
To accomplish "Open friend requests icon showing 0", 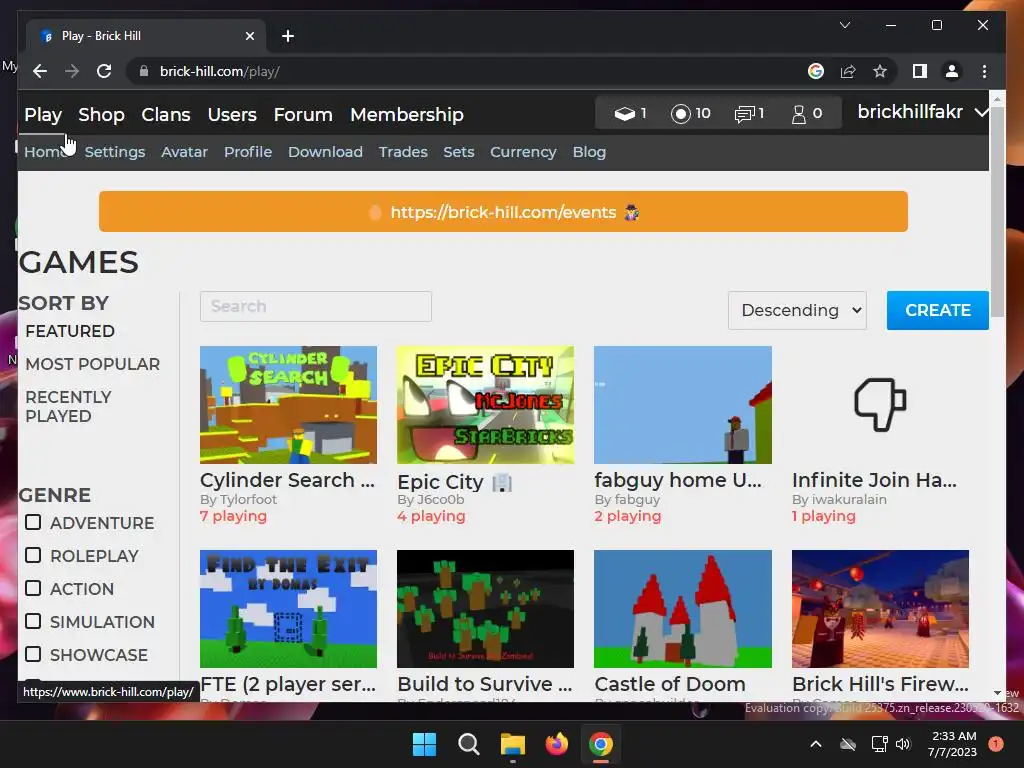I will click(x=799, y=114).
